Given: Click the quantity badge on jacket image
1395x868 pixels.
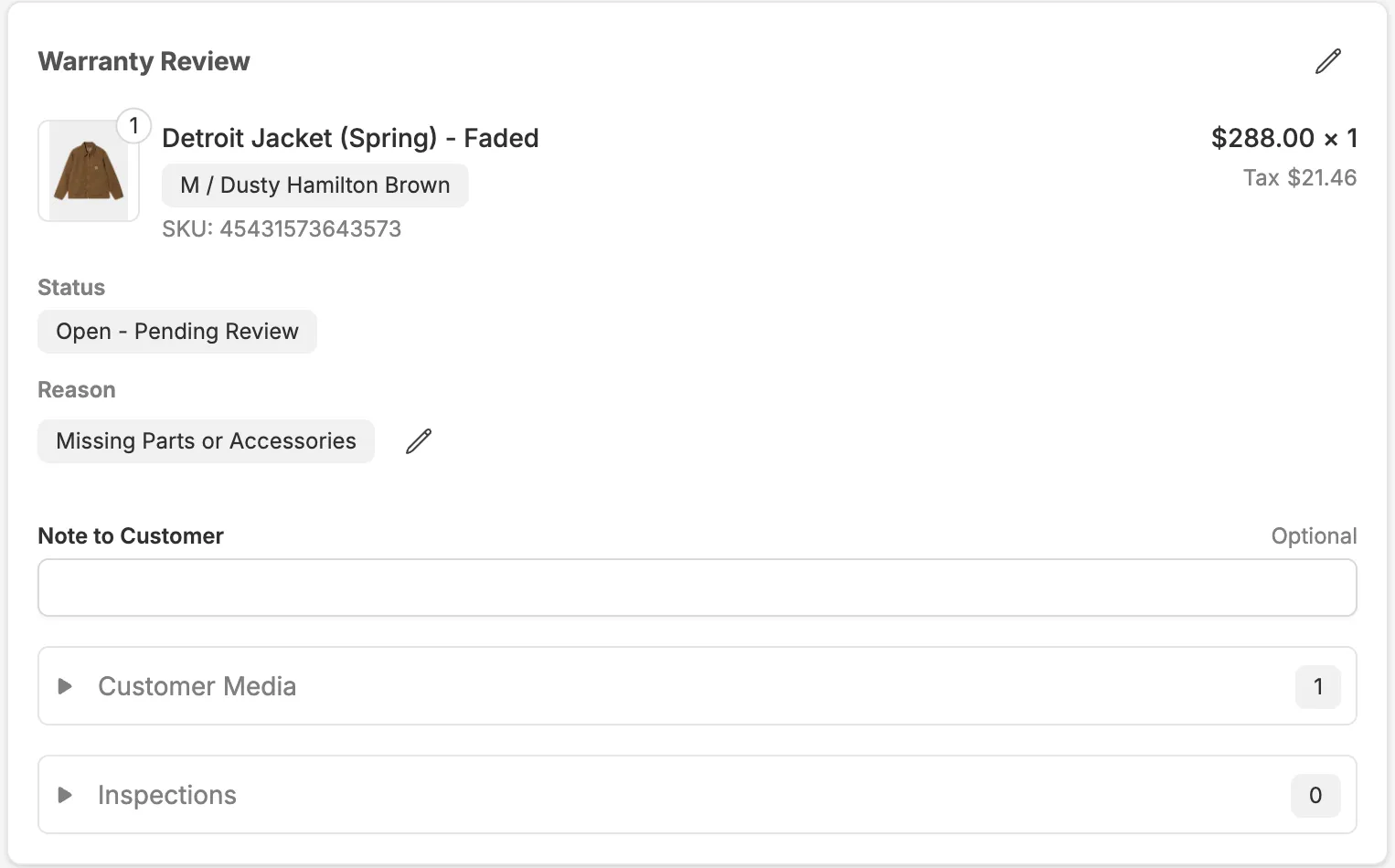Looking at the screenshot, I should point(134,125).
